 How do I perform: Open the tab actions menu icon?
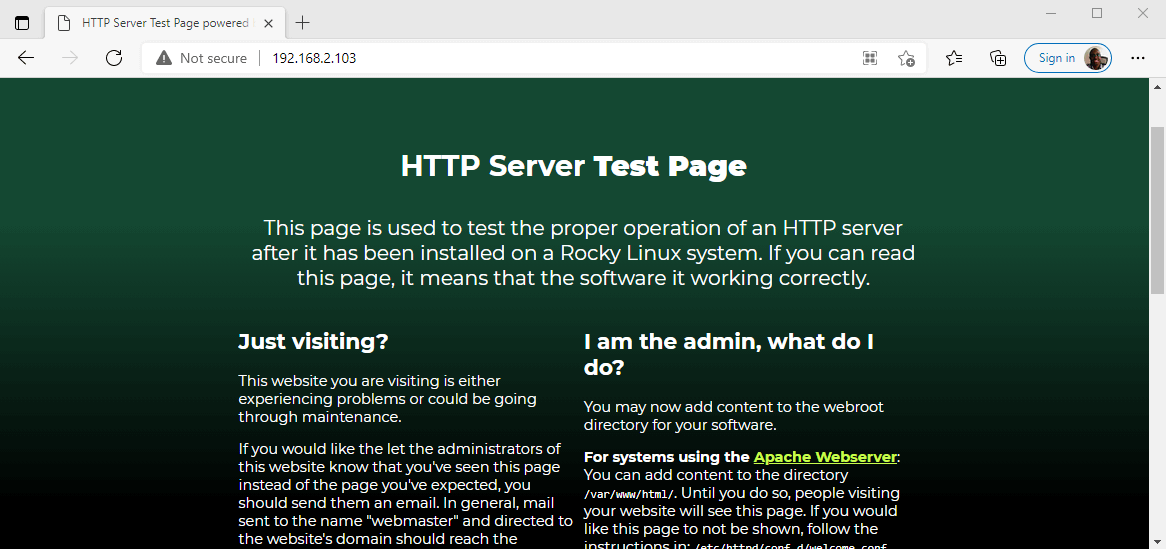[x=22, y=23]
